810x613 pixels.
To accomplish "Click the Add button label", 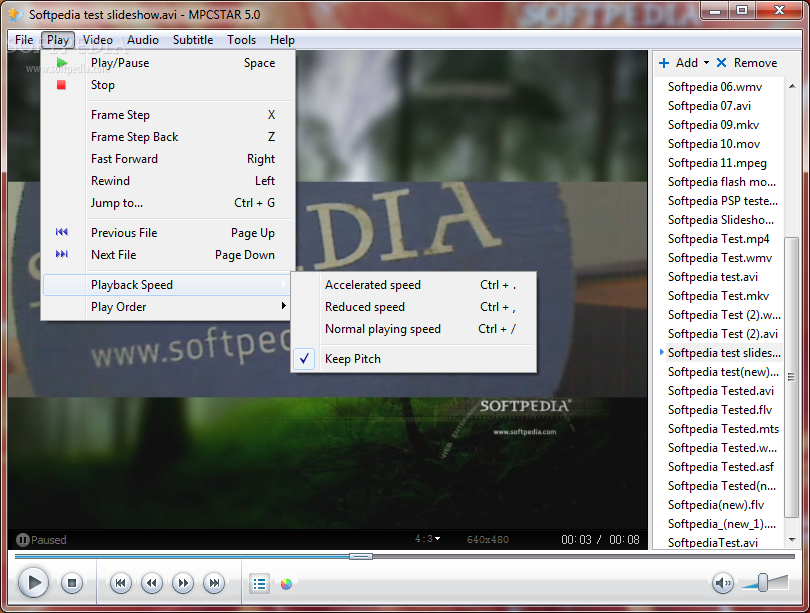I will [x=687, y=63].
